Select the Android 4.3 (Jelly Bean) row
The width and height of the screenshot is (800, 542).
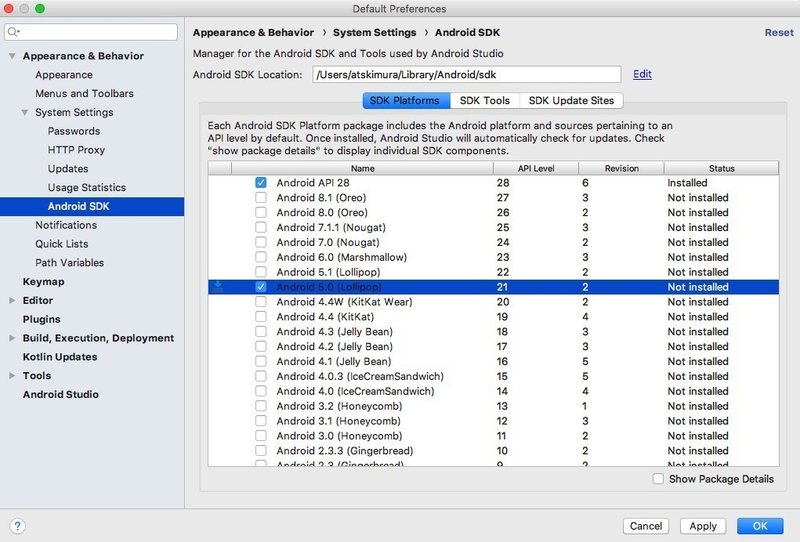[493, 332]
